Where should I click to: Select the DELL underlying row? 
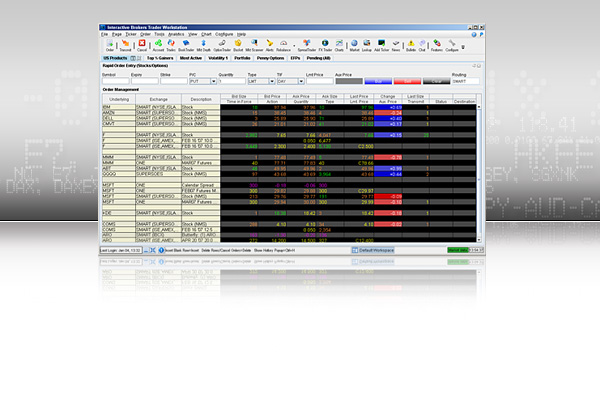click(x=119, y=118)
